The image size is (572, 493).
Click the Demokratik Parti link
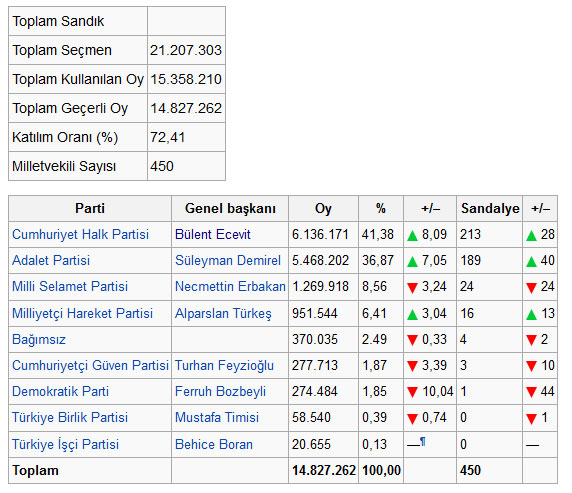click(x=60, y=391)
